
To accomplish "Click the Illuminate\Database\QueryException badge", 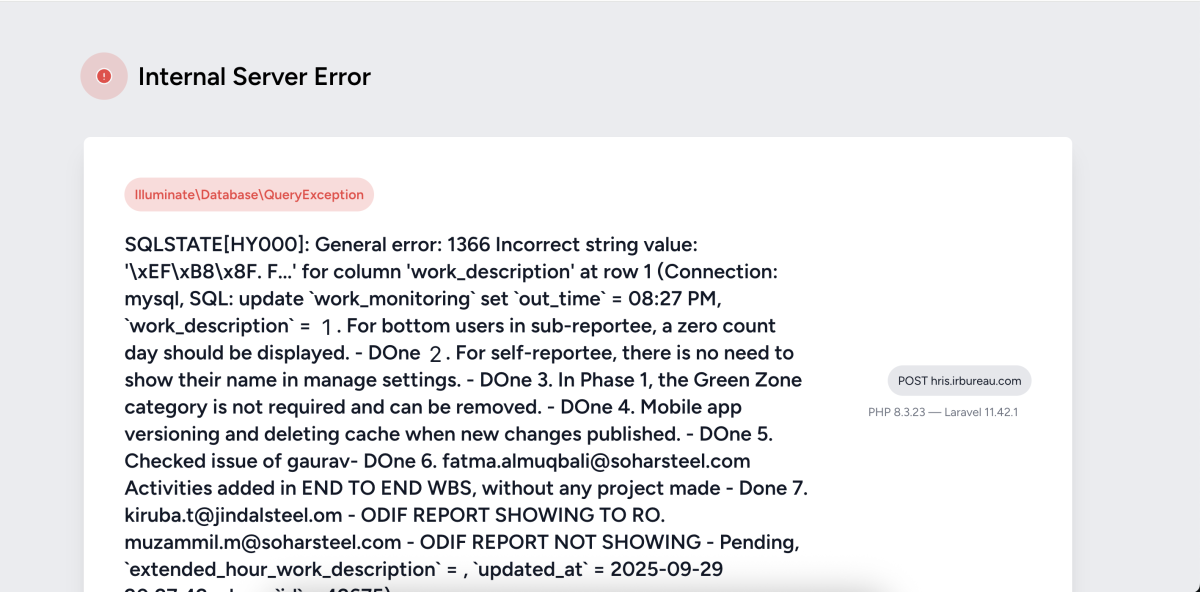I will pyautogui.click(x=249, y=195).
